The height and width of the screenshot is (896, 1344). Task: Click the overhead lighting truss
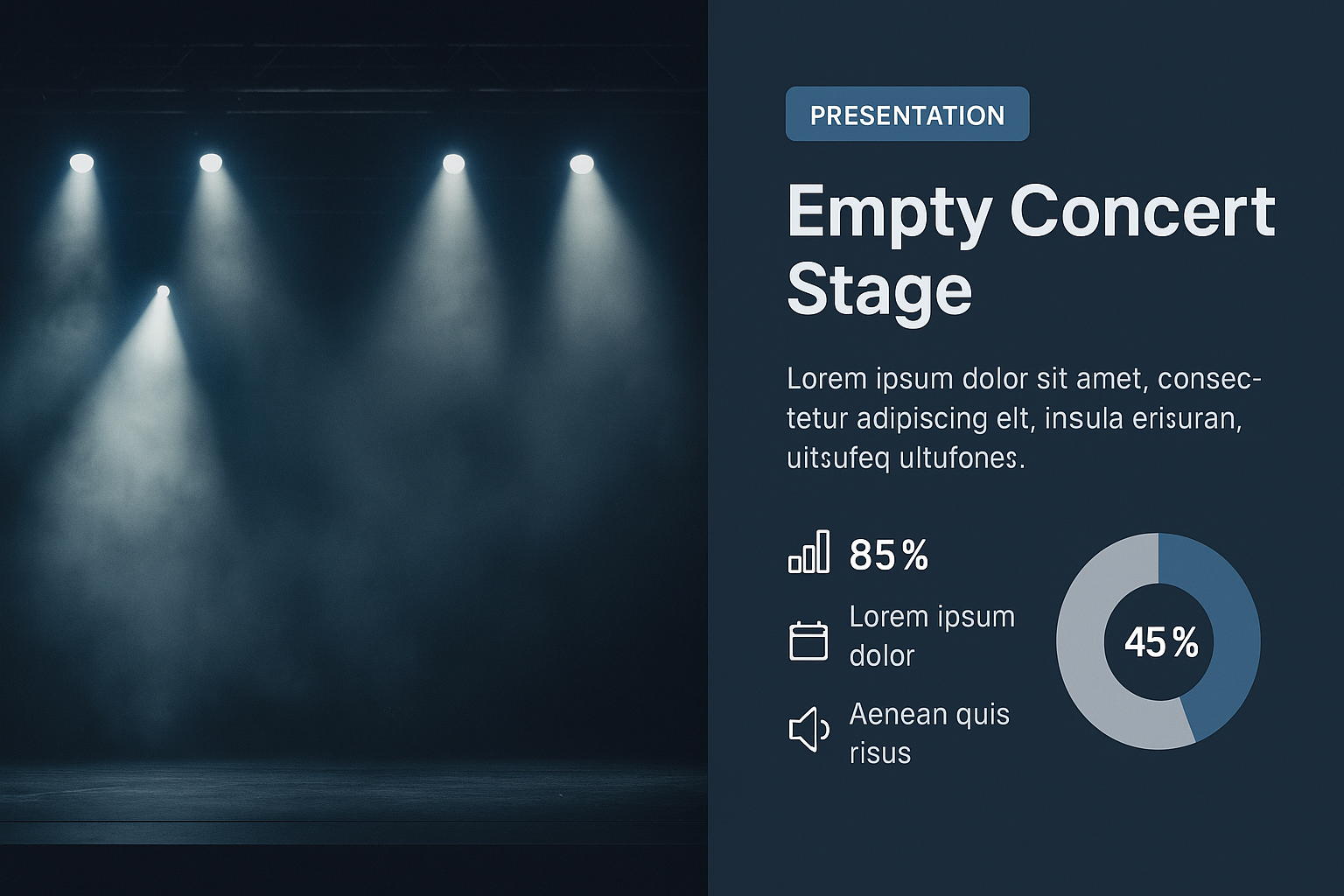pyautogui.click(x=350, y=92)
